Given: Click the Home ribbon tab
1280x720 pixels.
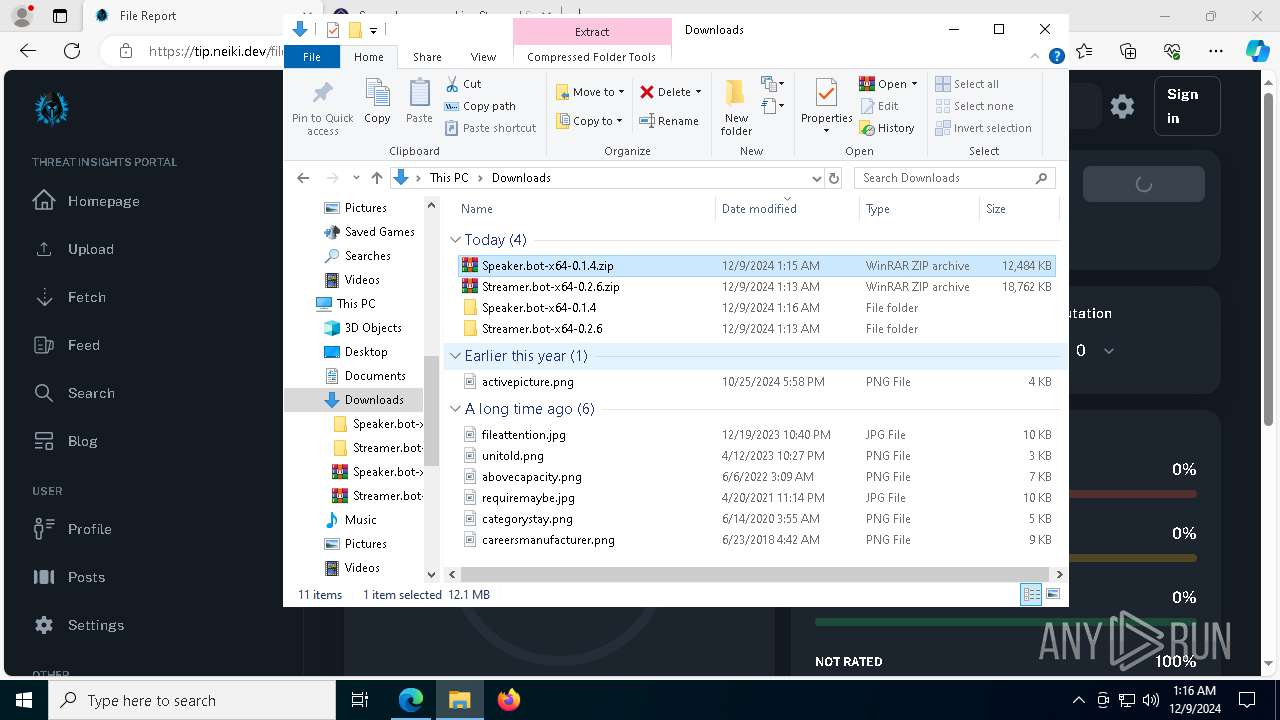Looking at the screenshot, I should click(368, 57).
